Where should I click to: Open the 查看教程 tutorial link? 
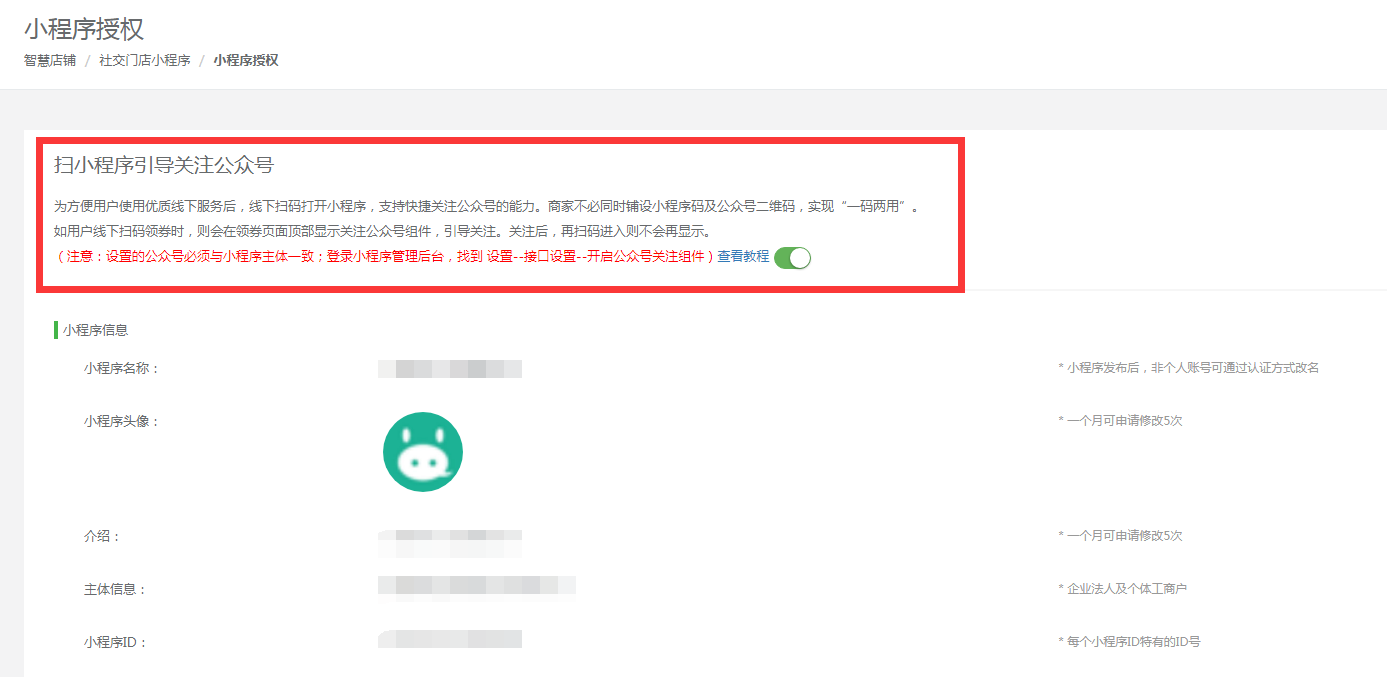[x=743, y=256]
